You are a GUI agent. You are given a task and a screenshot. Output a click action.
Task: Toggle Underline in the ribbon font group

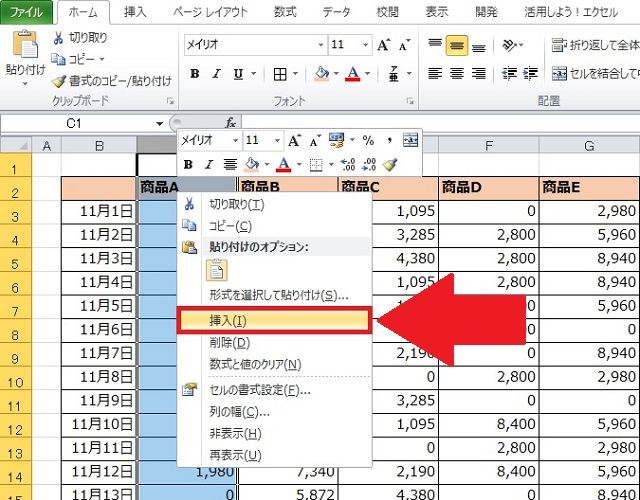(238, 74)
